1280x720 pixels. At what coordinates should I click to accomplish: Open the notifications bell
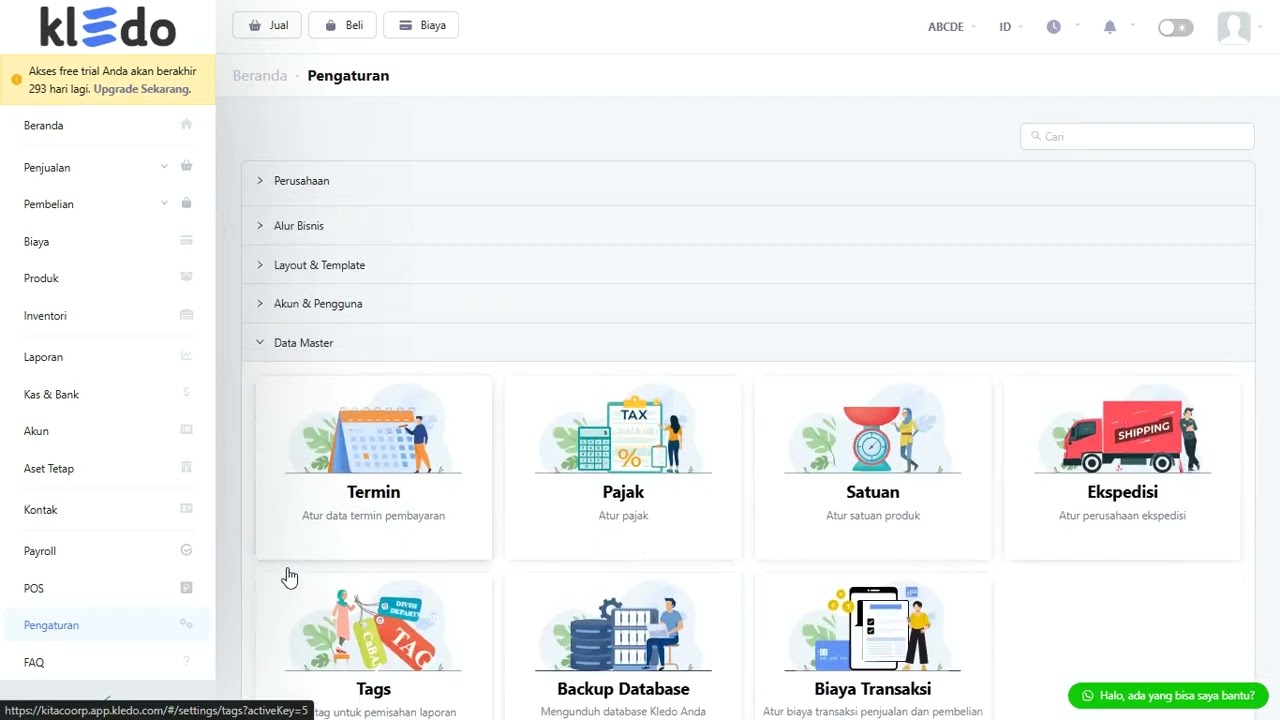(1109, 27)
